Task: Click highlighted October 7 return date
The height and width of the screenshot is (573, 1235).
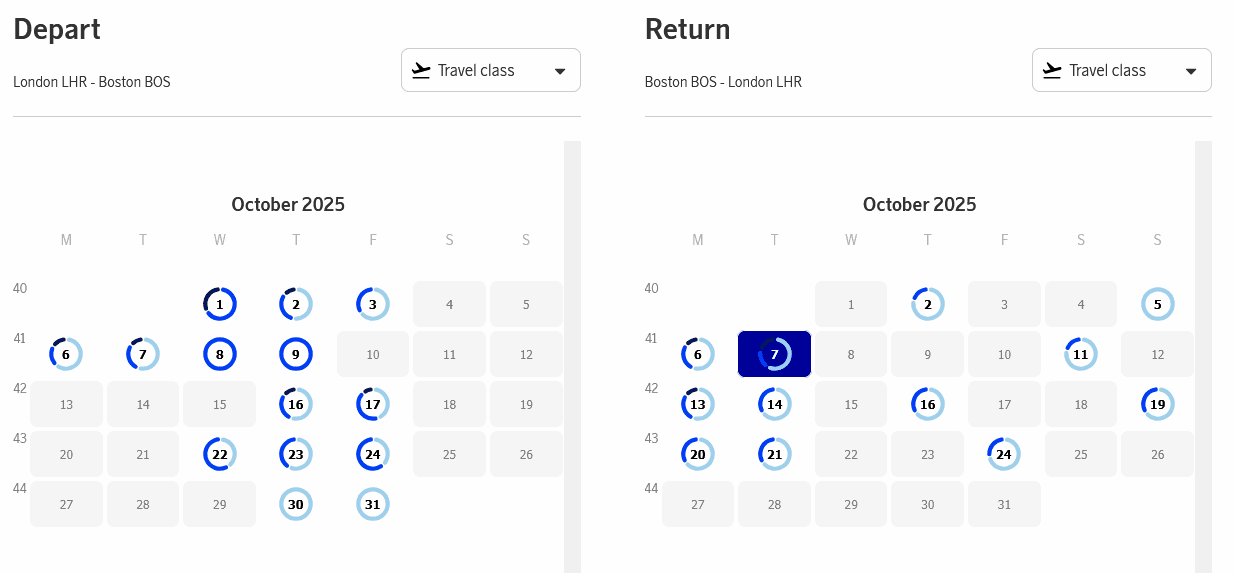Action: point(774,354)
